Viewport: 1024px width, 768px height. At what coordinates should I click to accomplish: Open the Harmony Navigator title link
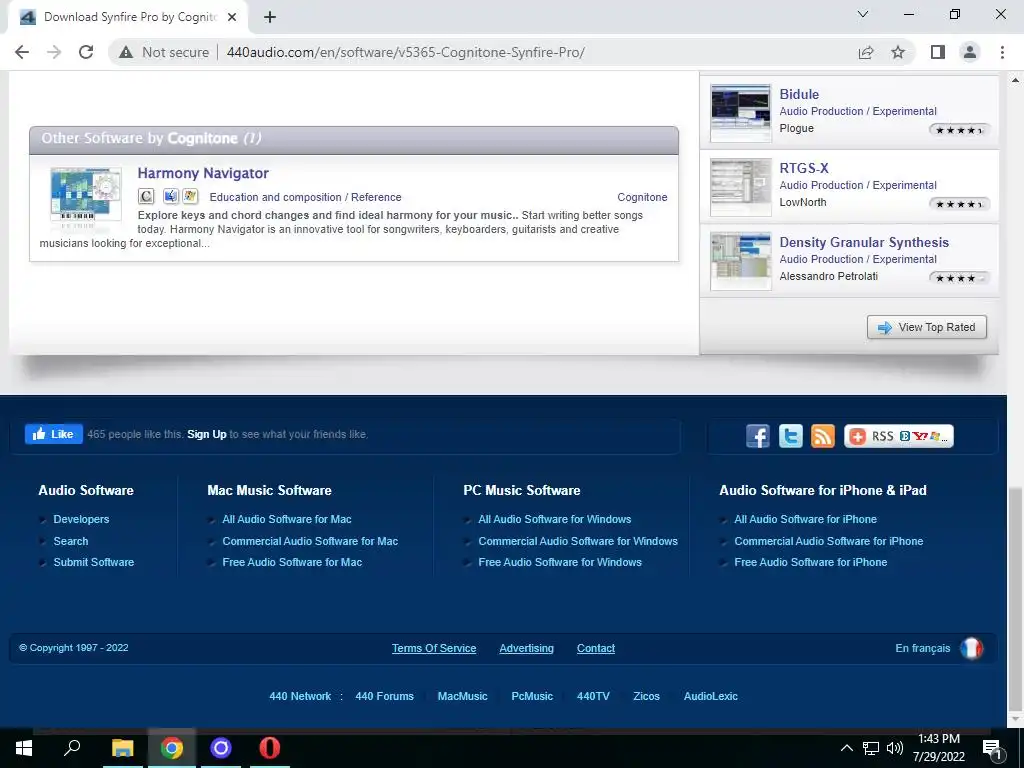point(203,173)
